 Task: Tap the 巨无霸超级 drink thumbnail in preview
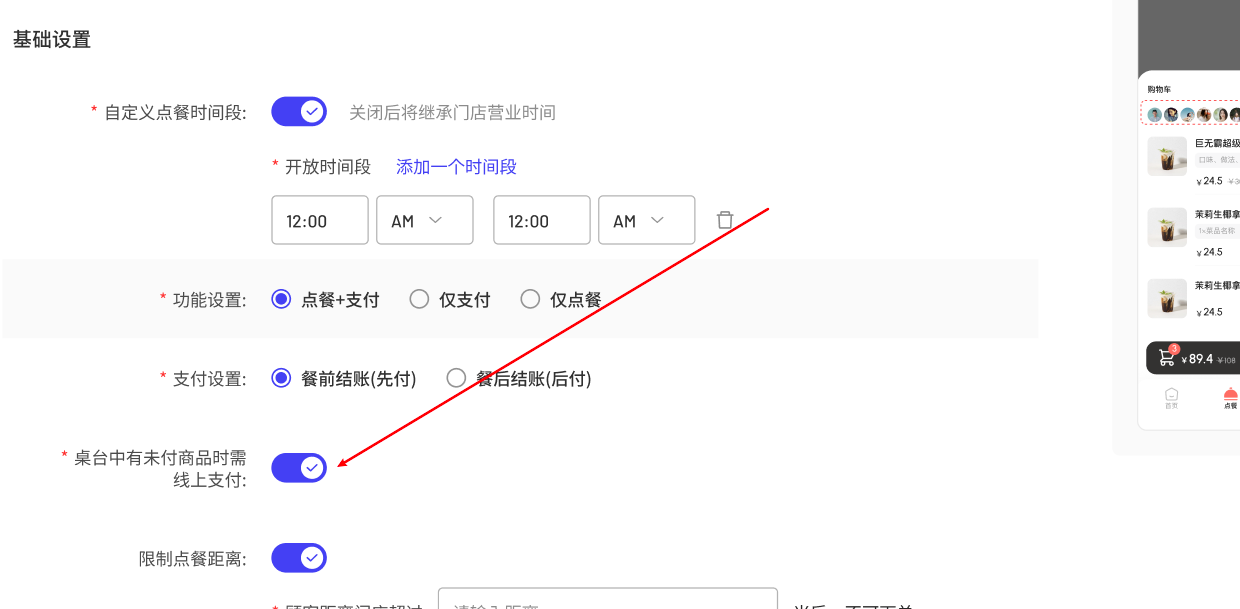[1167, 157]
